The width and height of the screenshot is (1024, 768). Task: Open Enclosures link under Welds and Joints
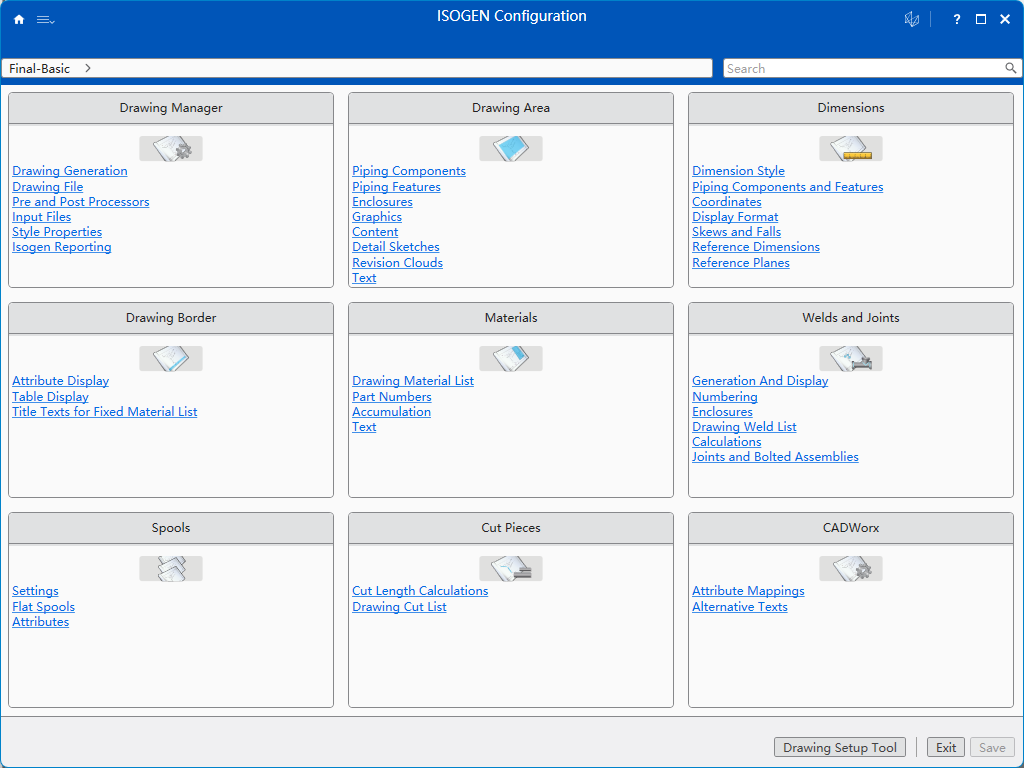pyautogui.click(x=722, y=411)
